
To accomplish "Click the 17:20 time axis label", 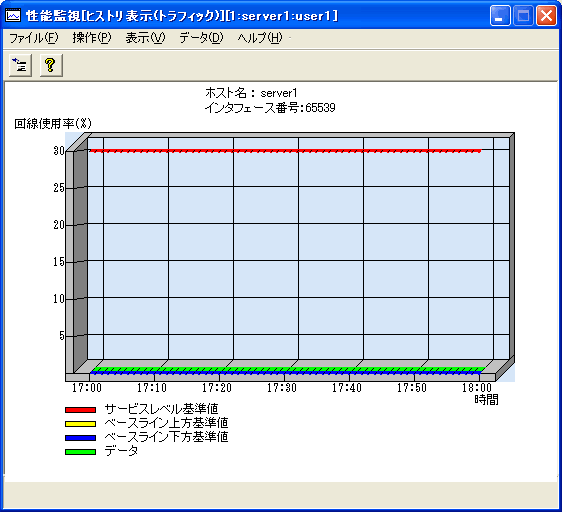I will (x=217, y=388).
